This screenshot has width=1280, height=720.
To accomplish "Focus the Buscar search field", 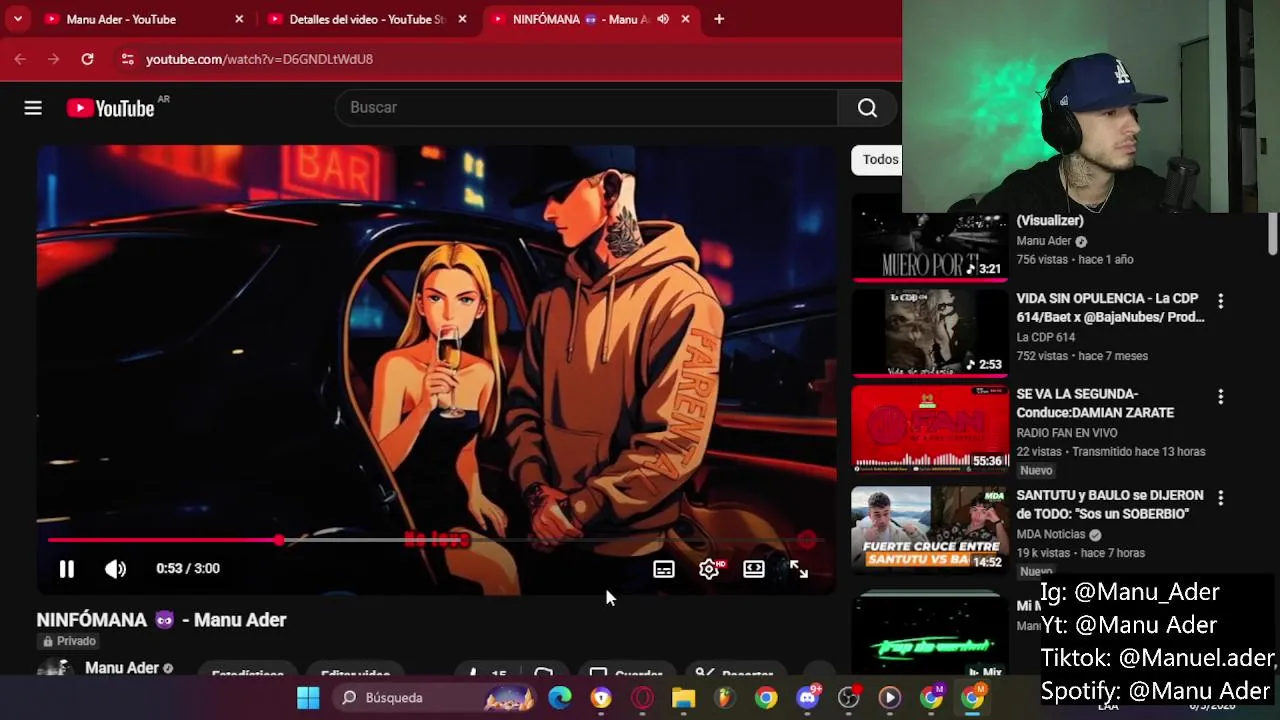I will tap(586, 108).
